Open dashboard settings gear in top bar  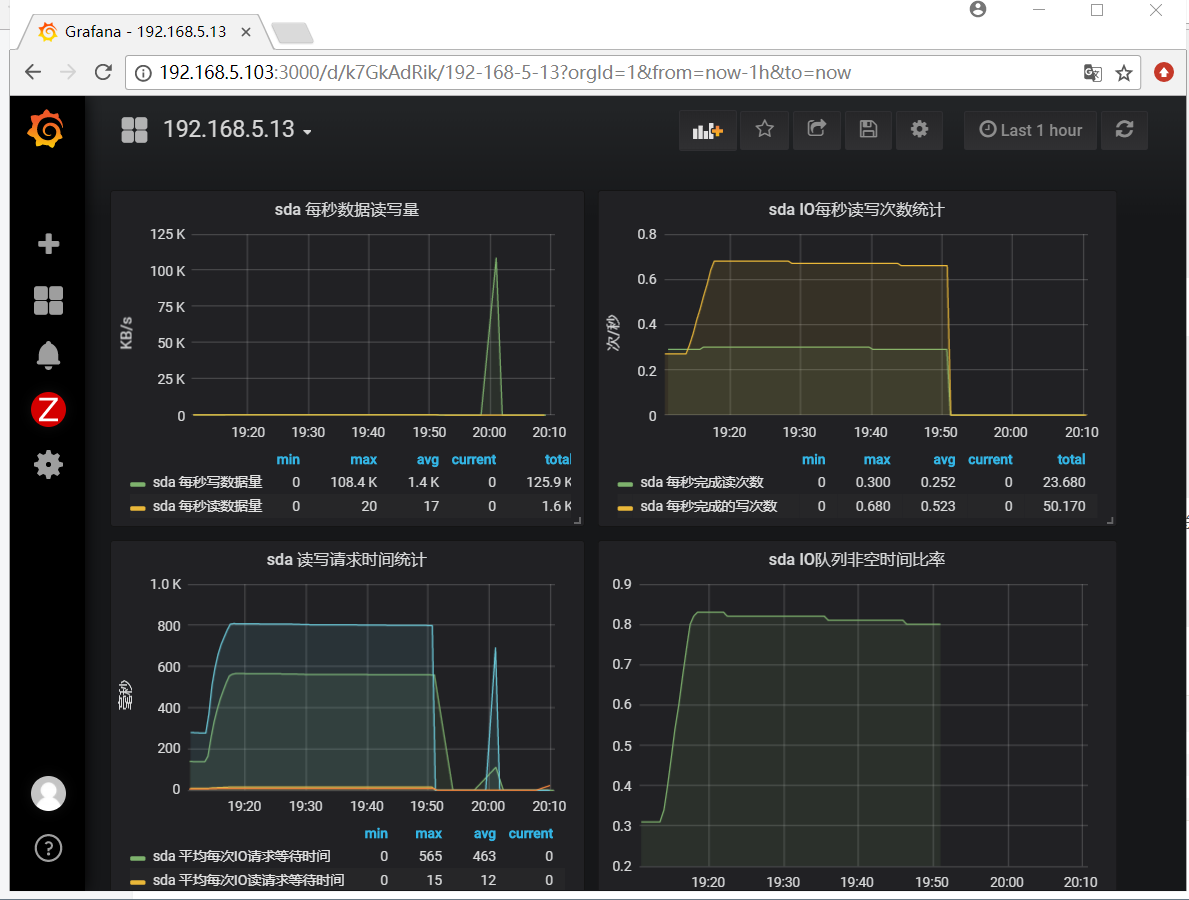tap(919, 130)
